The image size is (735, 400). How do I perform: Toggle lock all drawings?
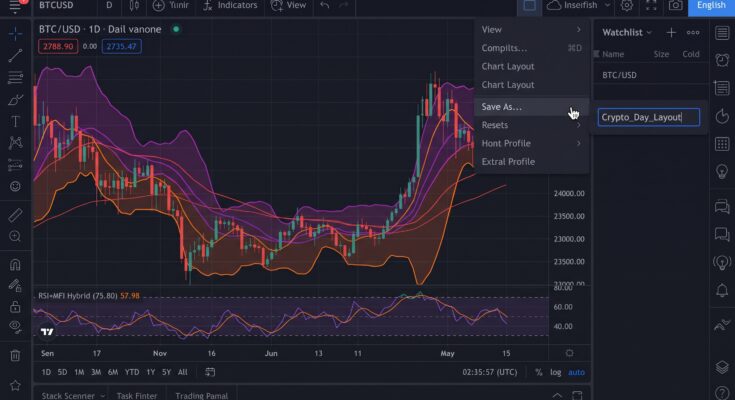tap(15, 307)
